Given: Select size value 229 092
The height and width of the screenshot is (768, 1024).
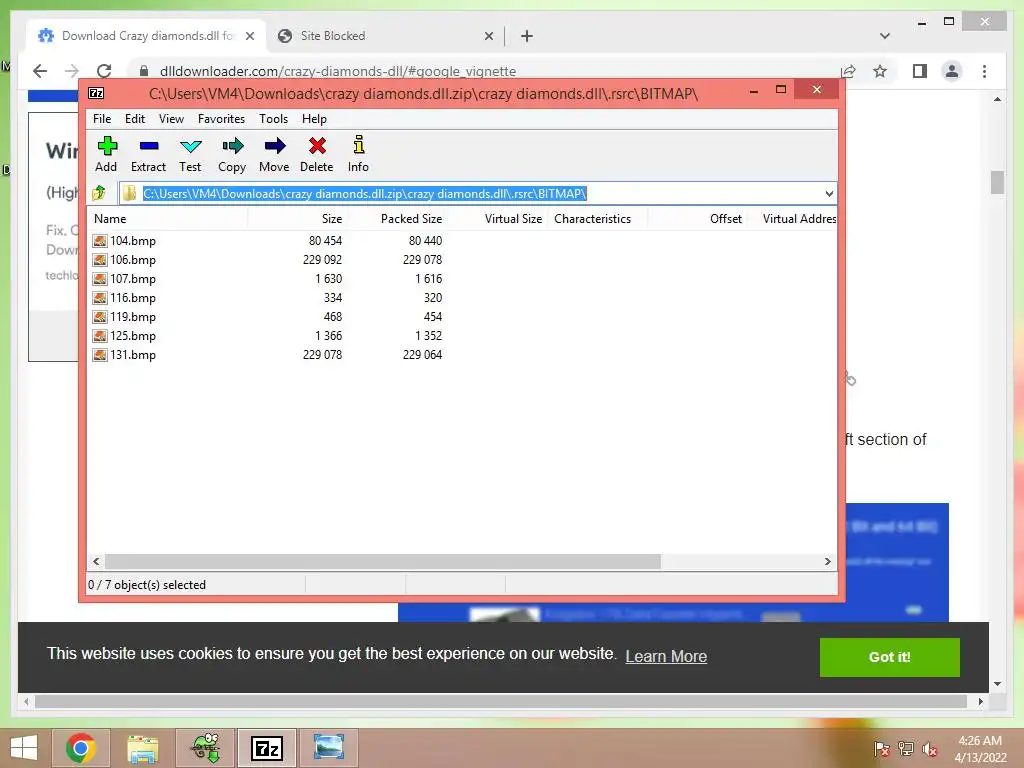Looking at the screenshot, I should [322, 260].
